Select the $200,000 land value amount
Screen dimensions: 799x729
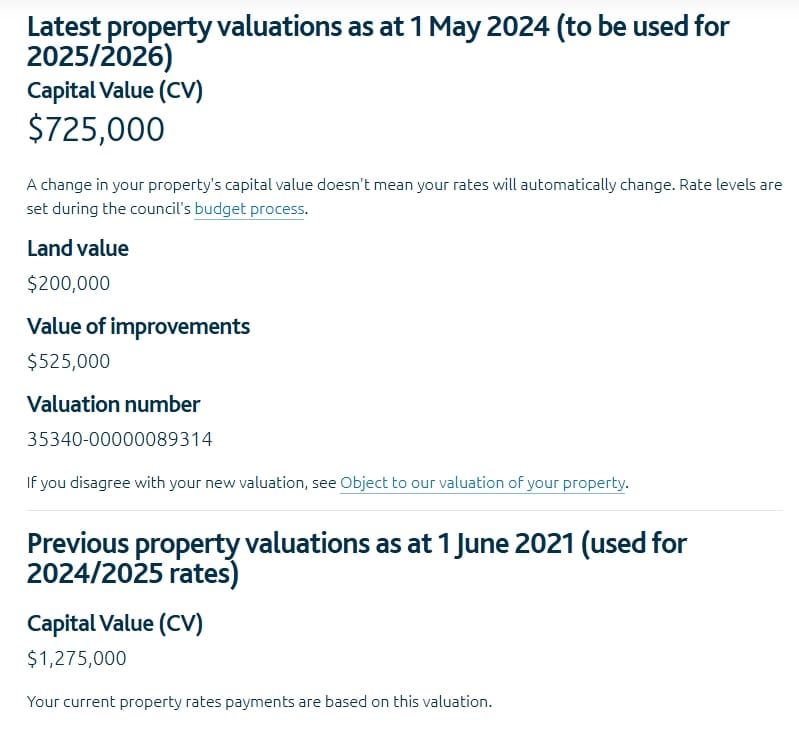pyautogui.click(x=68, y=283)
